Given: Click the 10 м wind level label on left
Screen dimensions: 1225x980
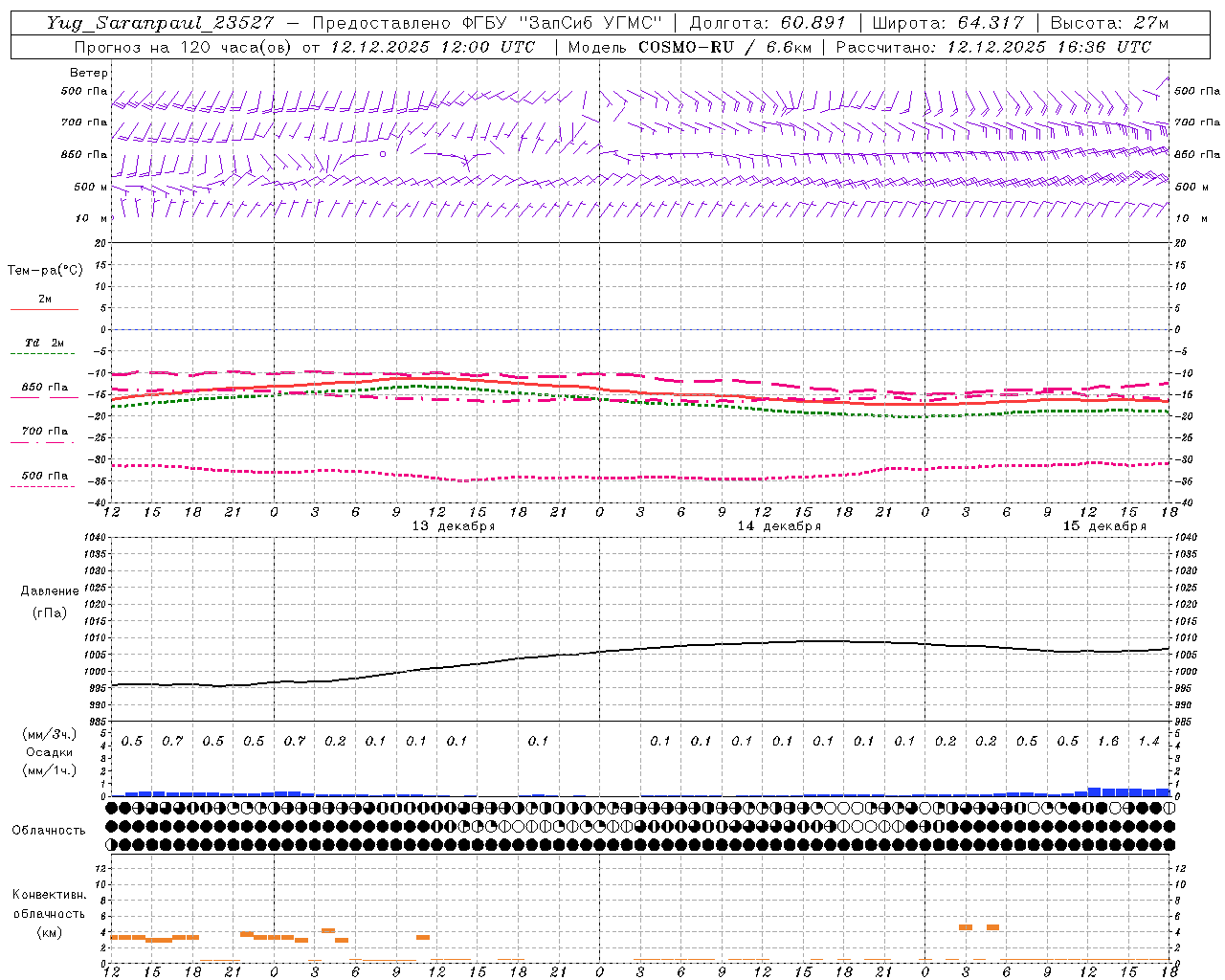Looking at the screenshot, I should tap(91, 219).
